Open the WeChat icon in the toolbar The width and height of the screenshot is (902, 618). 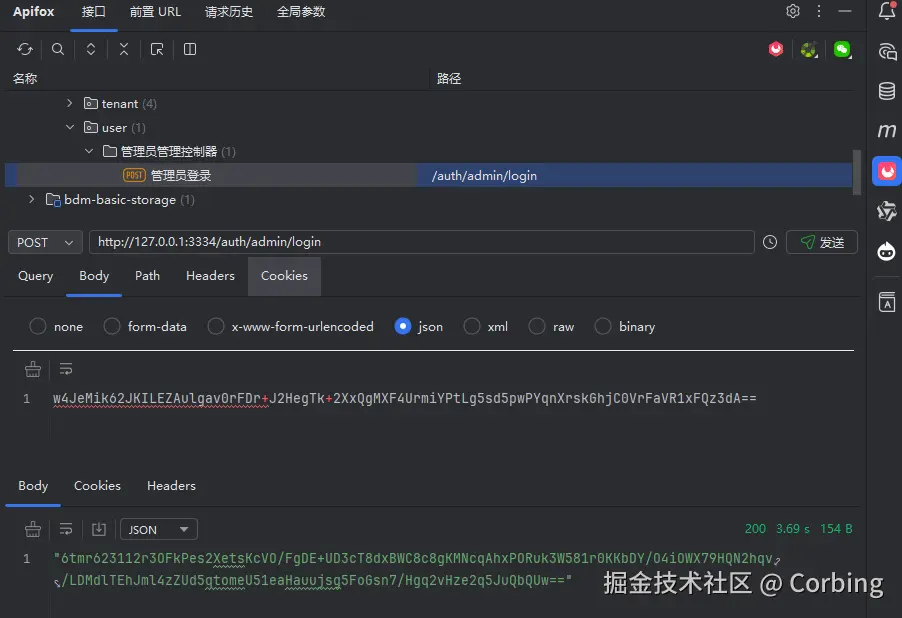[842, 50]
